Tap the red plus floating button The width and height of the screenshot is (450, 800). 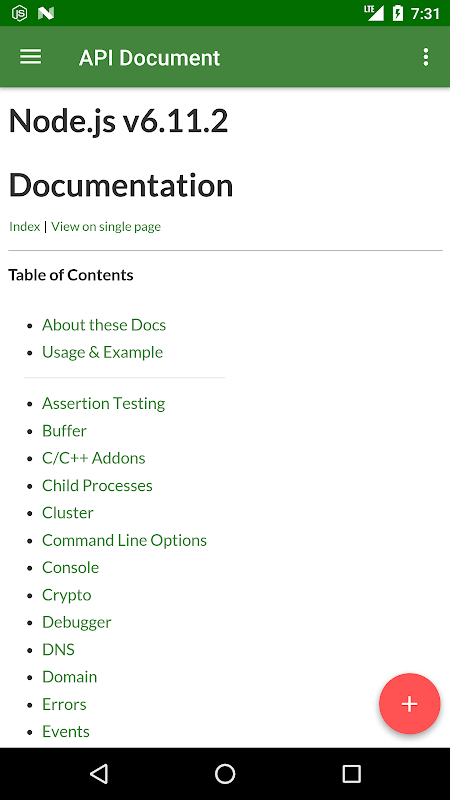pyautogui.click(x=409, y=704)
